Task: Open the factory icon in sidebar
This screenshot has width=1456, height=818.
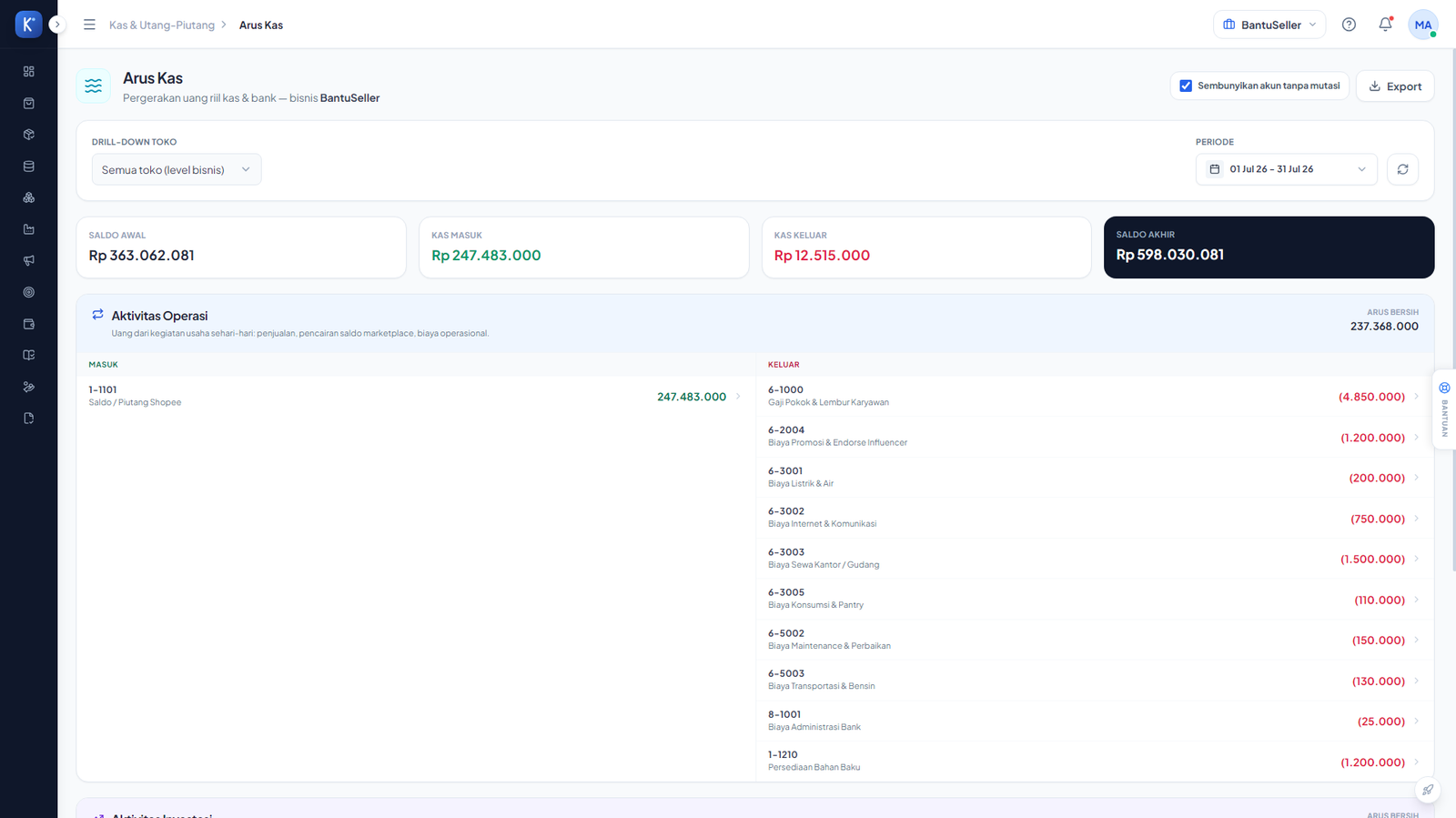Action: pos(28,229)
